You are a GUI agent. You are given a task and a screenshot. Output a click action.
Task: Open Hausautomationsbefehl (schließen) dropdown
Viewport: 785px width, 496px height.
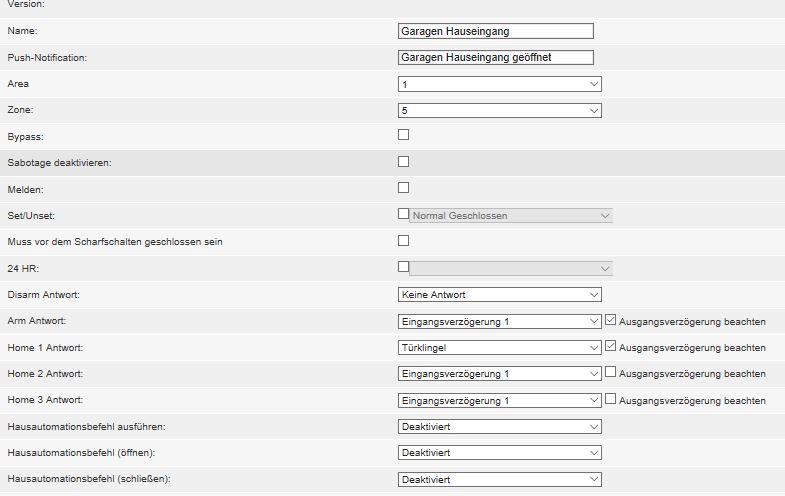[x=499, y=479]
